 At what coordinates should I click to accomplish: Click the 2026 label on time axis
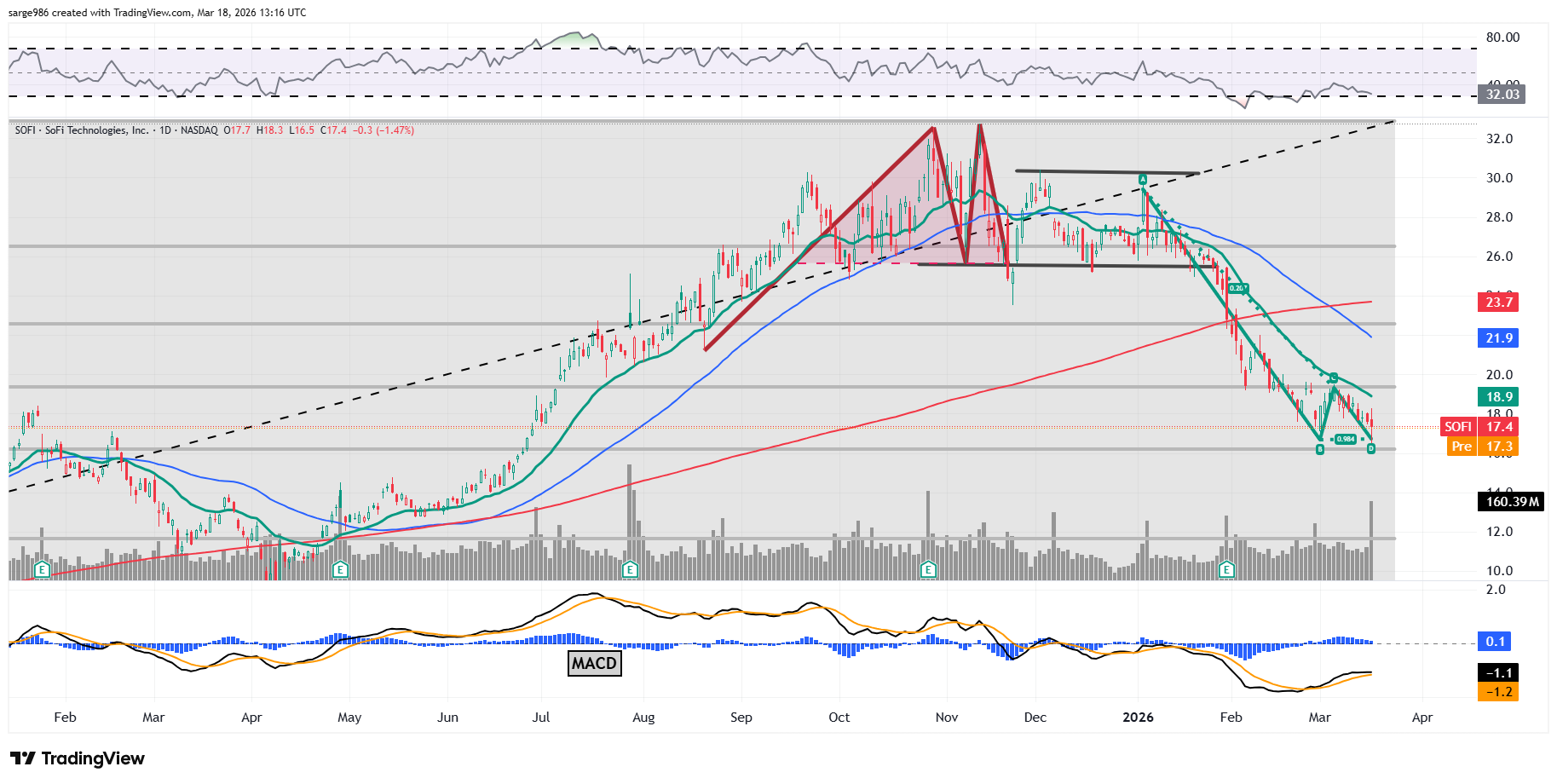click(x=1138, y=718)
